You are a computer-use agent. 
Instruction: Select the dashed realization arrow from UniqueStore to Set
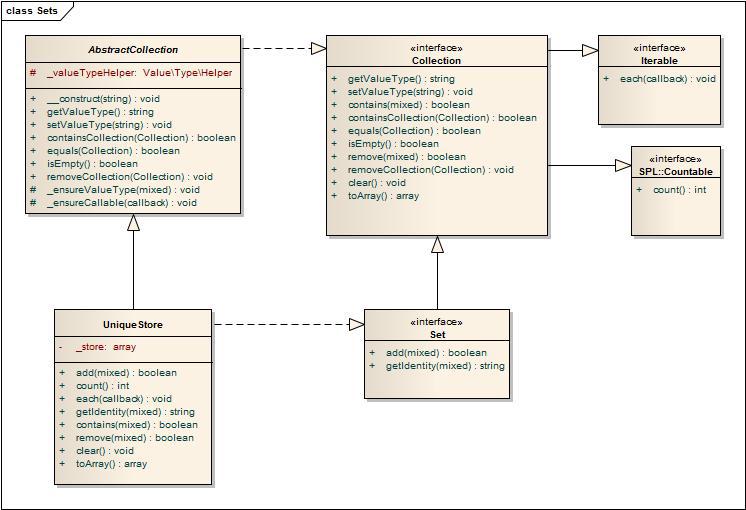pyautogui.click(x=288, y=324)
